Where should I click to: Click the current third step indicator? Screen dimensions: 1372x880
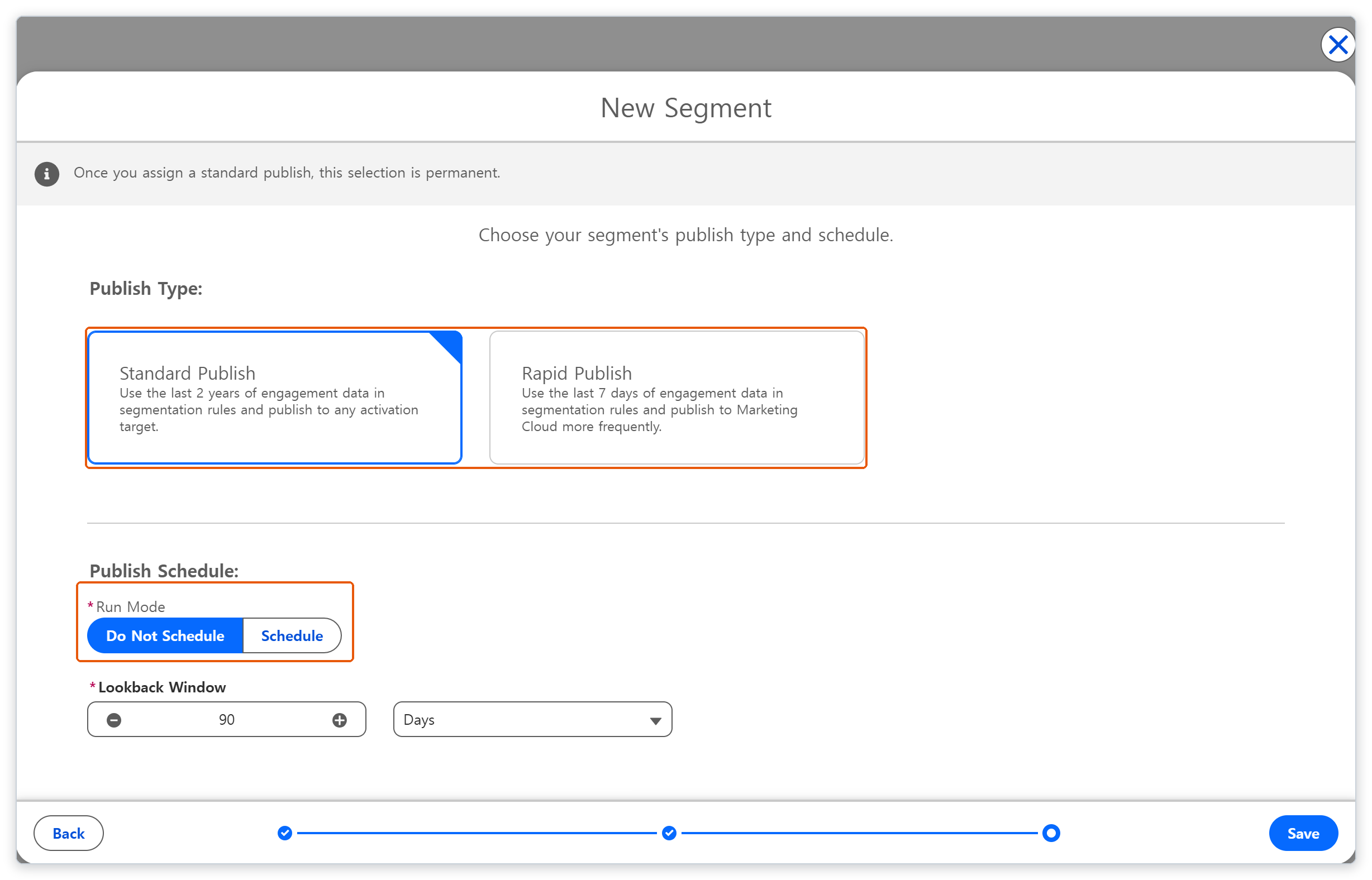[1051, 833]
